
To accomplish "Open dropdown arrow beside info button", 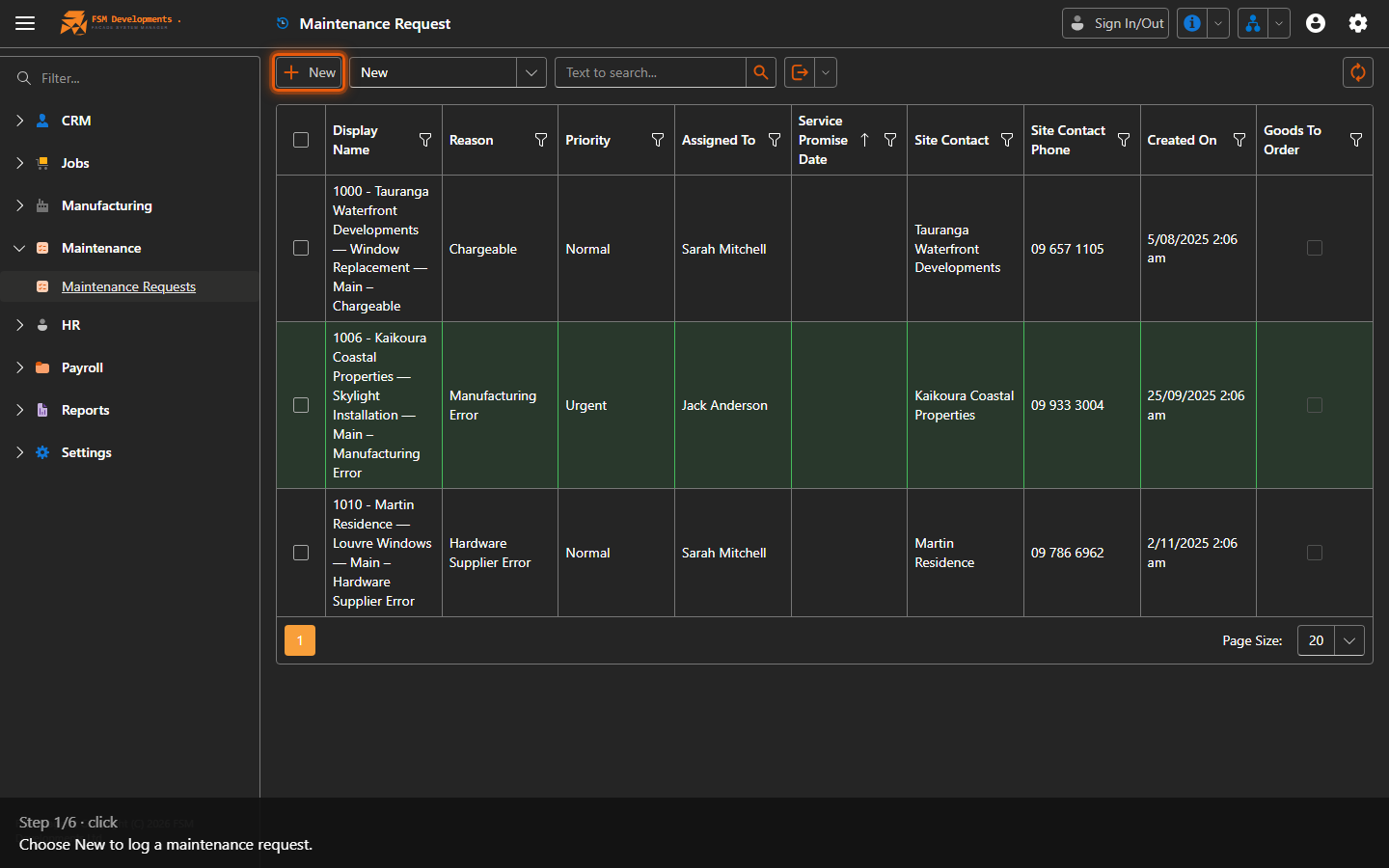I will click(1218, 23).
